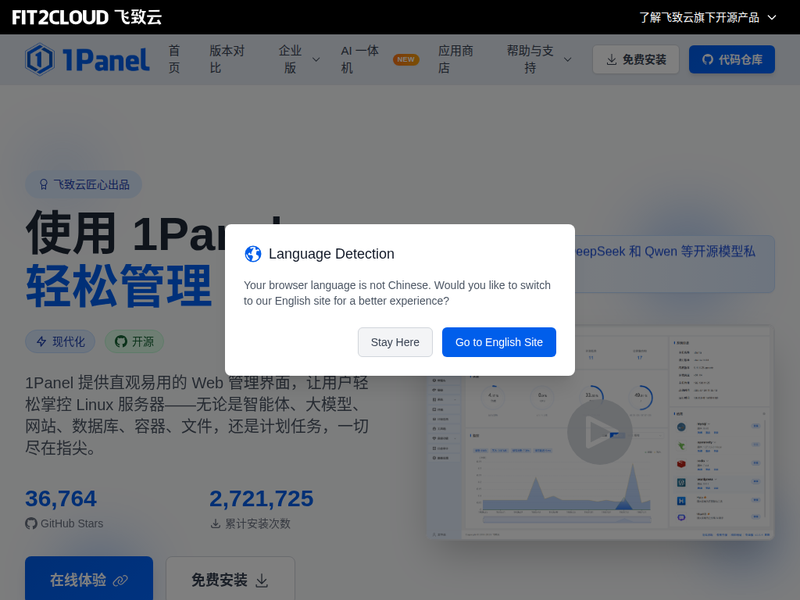Click Go to English Site button
Viewport: 800px width, 600px height.
tap(498, 342)
